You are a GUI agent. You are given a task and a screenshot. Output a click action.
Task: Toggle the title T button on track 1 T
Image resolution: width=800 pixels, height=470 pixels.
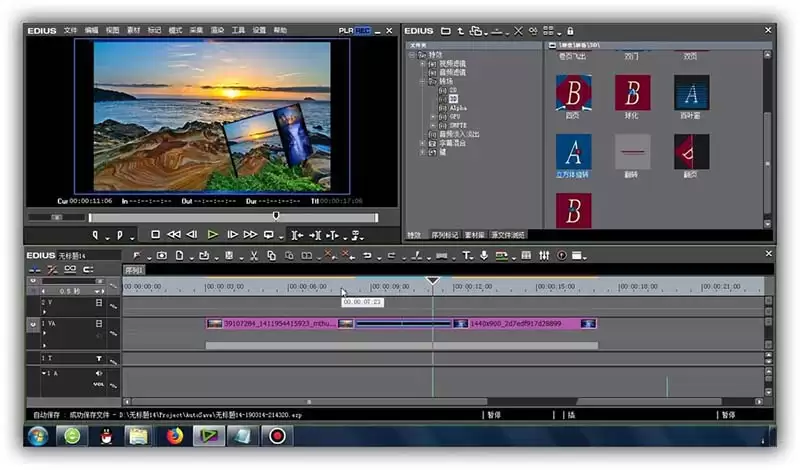98,359
